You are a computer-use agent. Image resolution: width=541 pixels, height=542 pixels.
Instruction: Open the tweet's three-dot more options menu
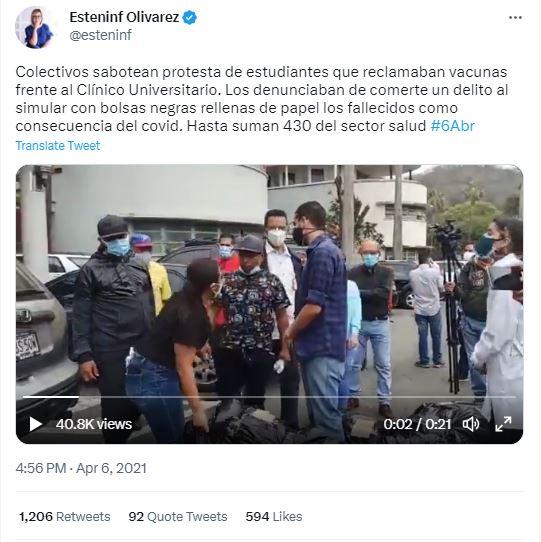click(x=515, y=18)
